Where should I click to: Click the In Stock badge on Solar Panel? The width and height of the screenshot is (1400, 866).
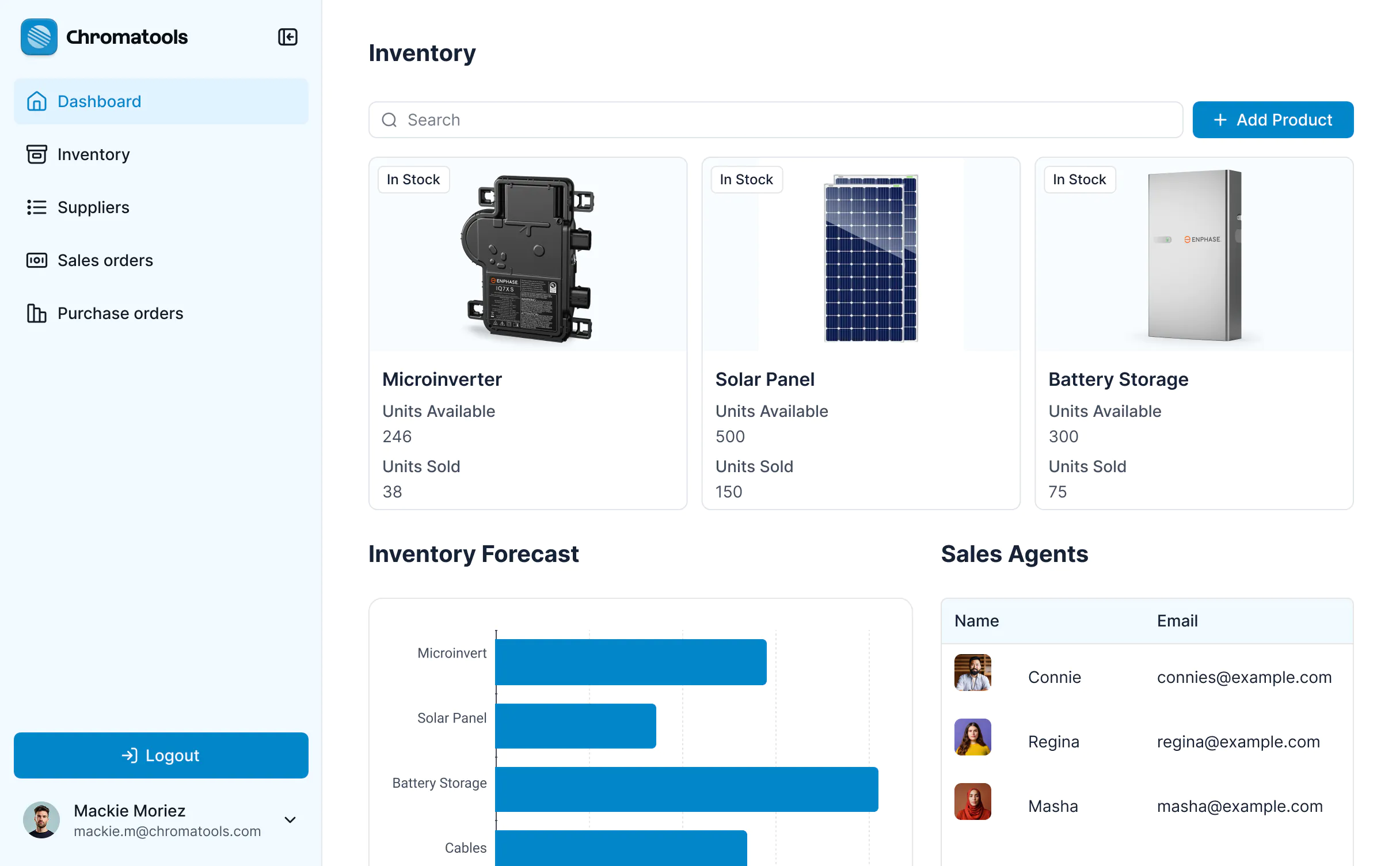[x=746, y=179]
